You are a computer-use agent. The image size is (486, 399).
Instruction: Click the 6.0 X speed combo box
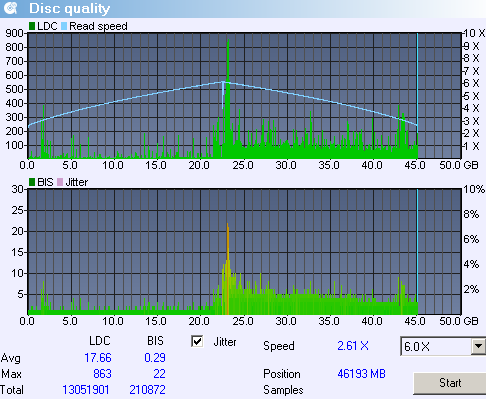tap(443, 347)
